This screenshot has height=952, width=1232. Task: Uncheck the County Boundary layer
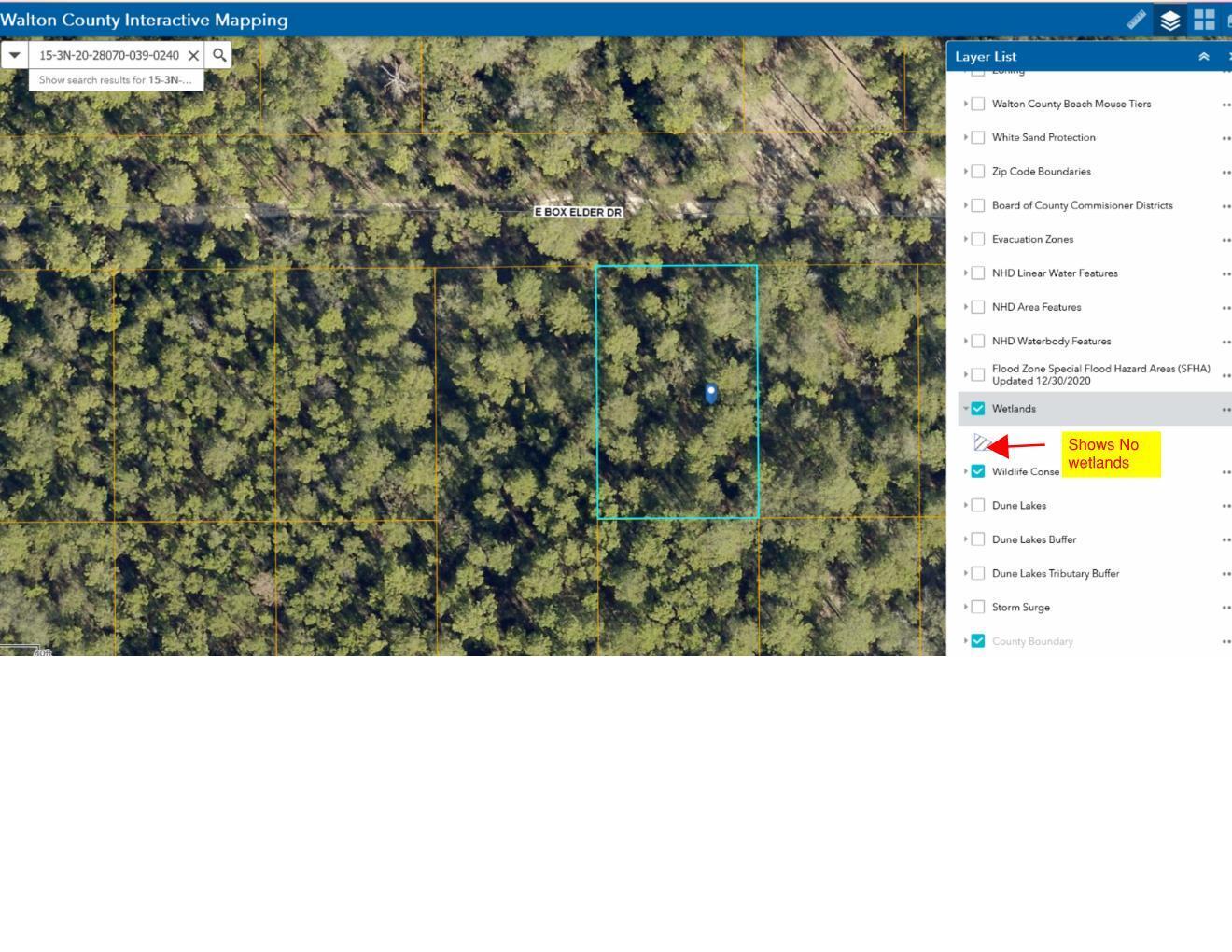click(977, 640)
